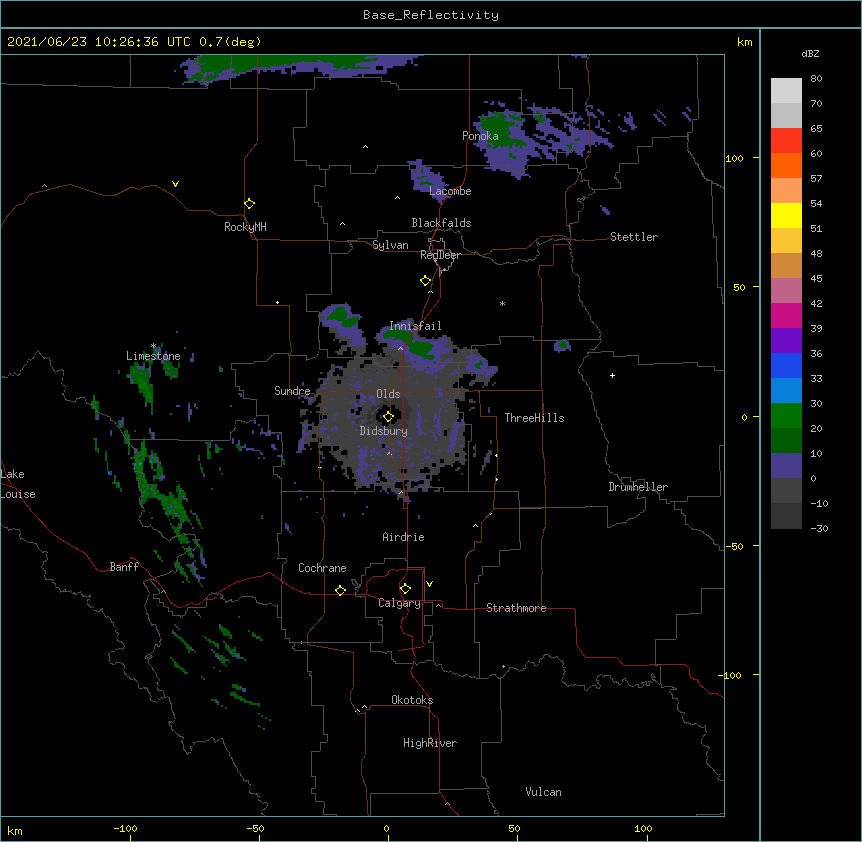This screenshot has width=862, height=842.
Task: Click the RedDeer city label
Action: pyautogui.click(x=440, y=255)
